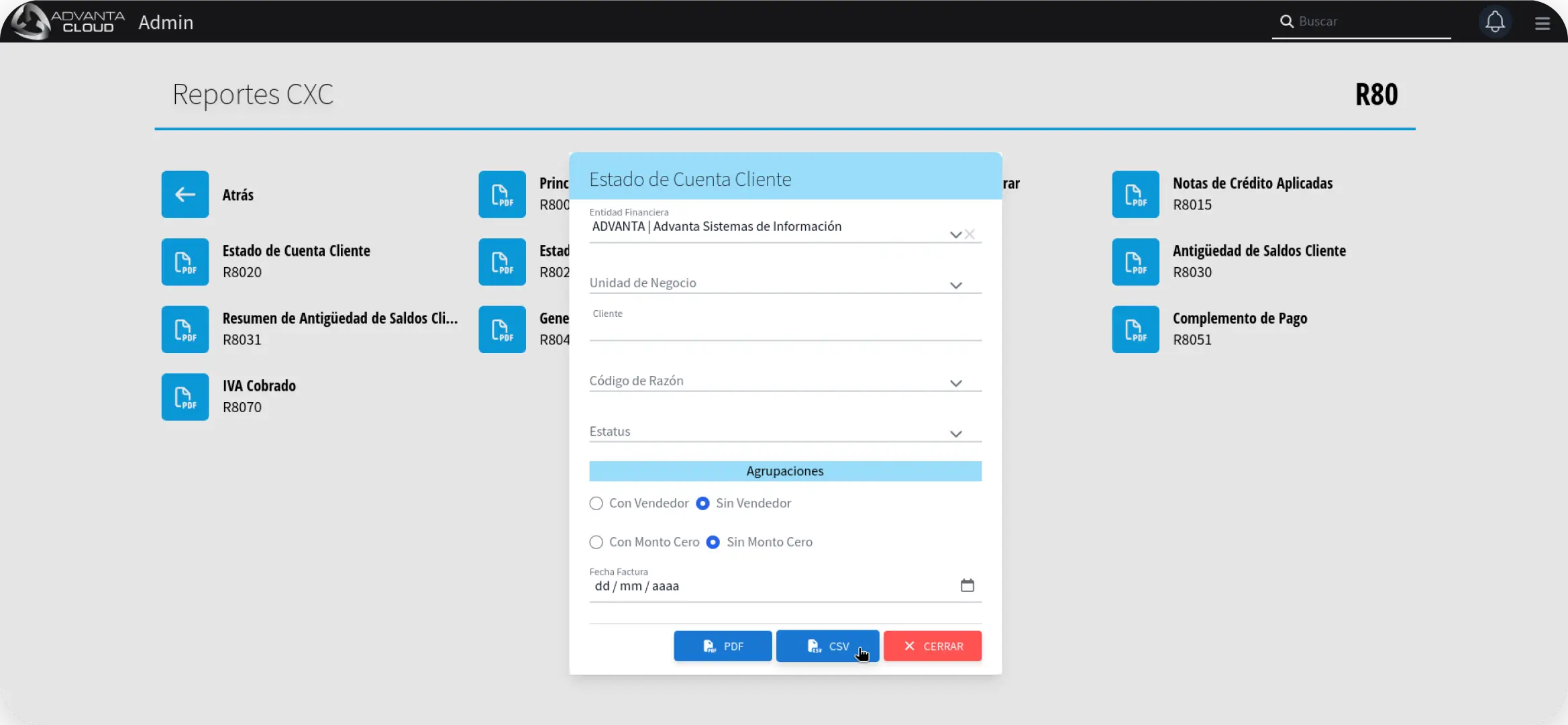Viewport: 1568px width, 725px height.
Task: Open the Estatus dropdown list
Action: pyautogui.click(x=955, y=434)
